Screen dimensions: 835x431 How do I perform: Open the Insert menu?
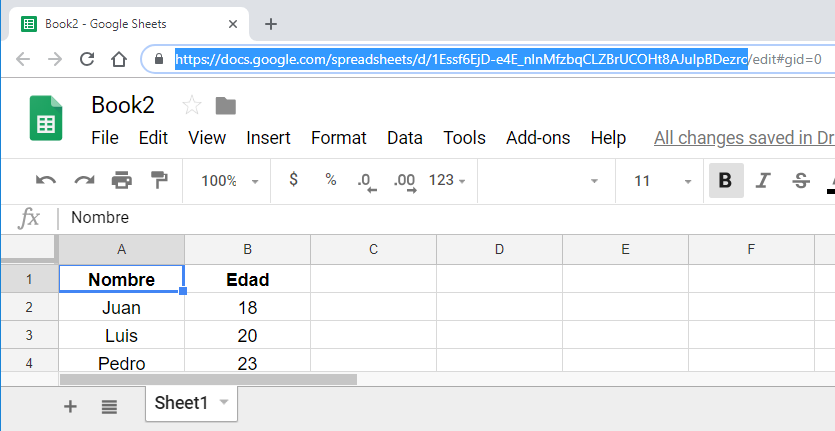268,138
